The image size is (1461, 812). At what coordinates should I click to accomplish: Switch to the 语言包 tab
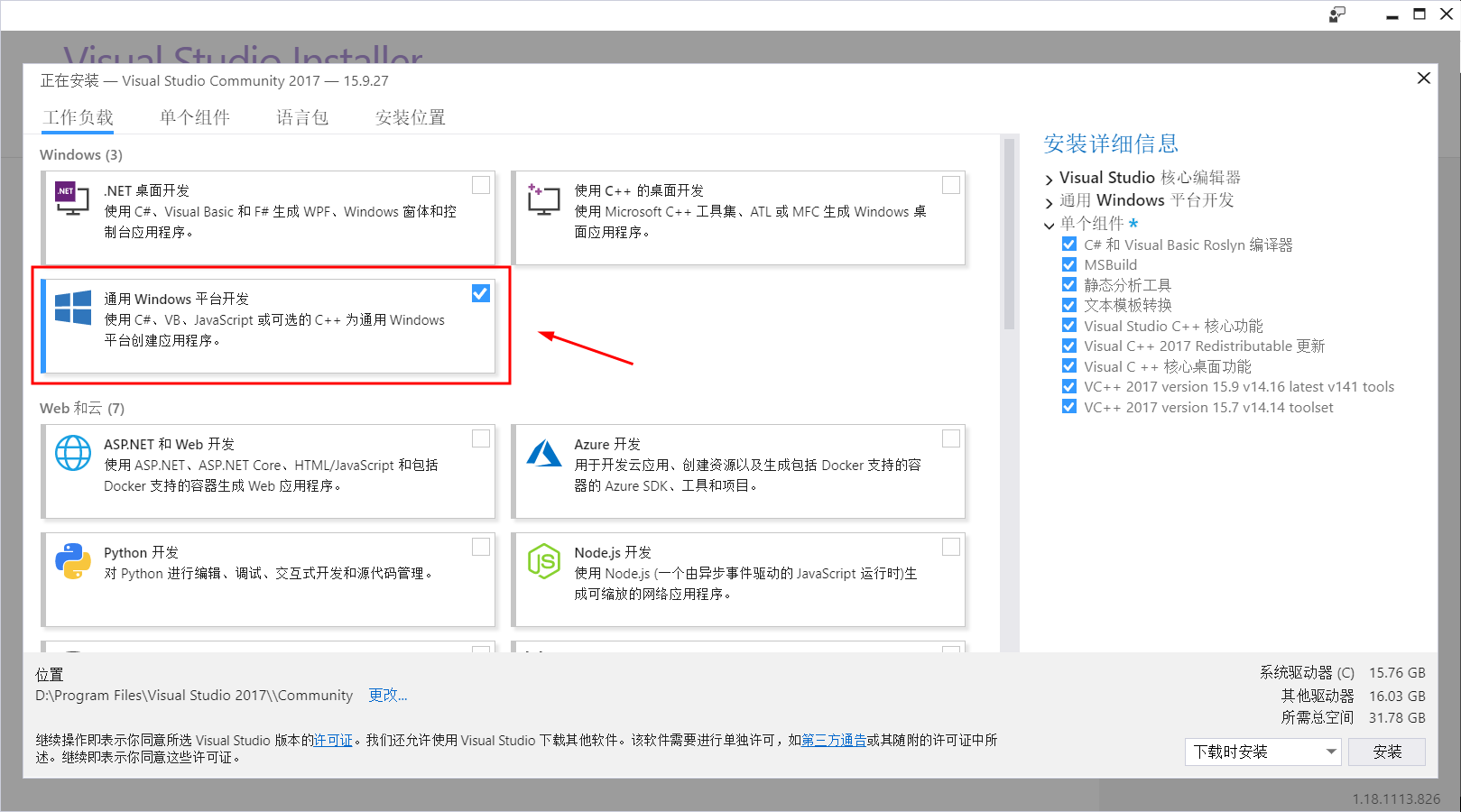point(302,117)
